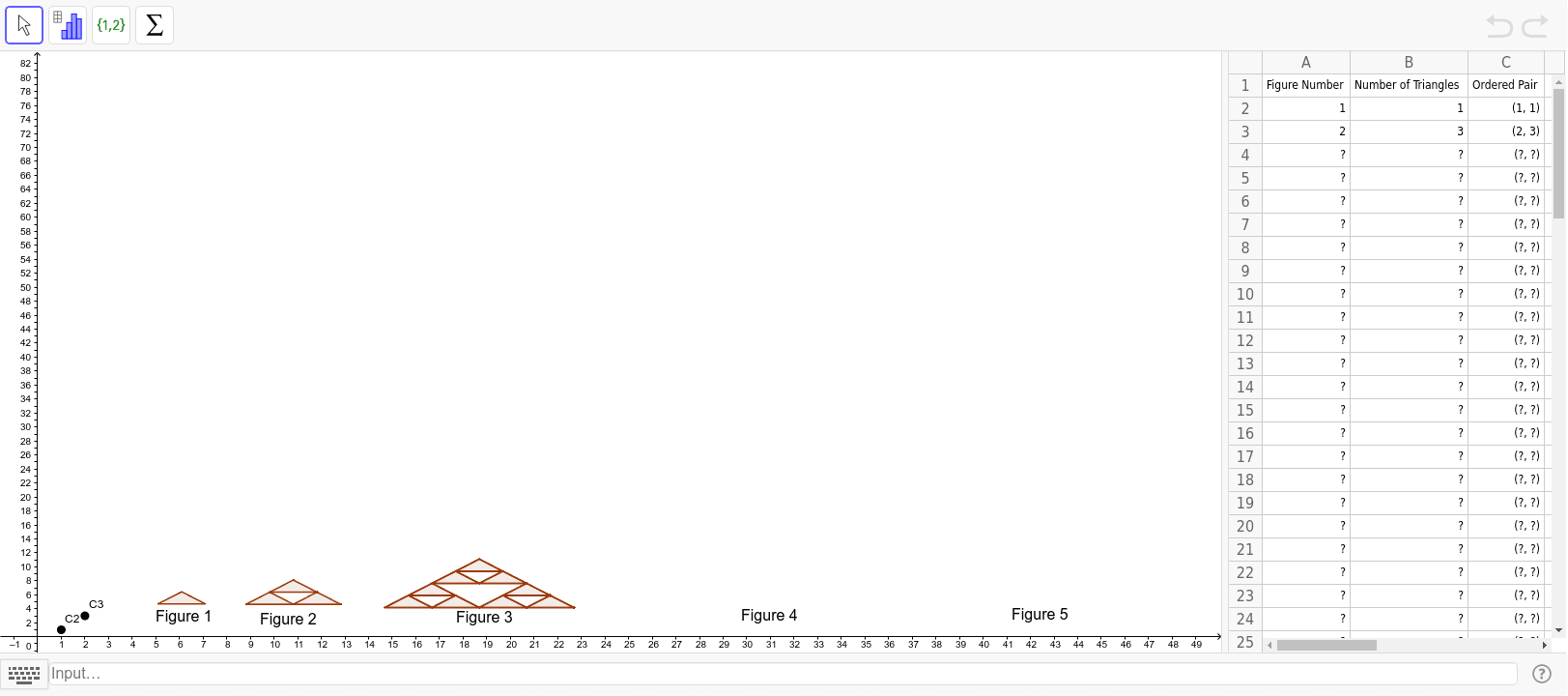Click the spreadsheet scroll-left arrow

pyautogui.click(x=1269, y=645)
